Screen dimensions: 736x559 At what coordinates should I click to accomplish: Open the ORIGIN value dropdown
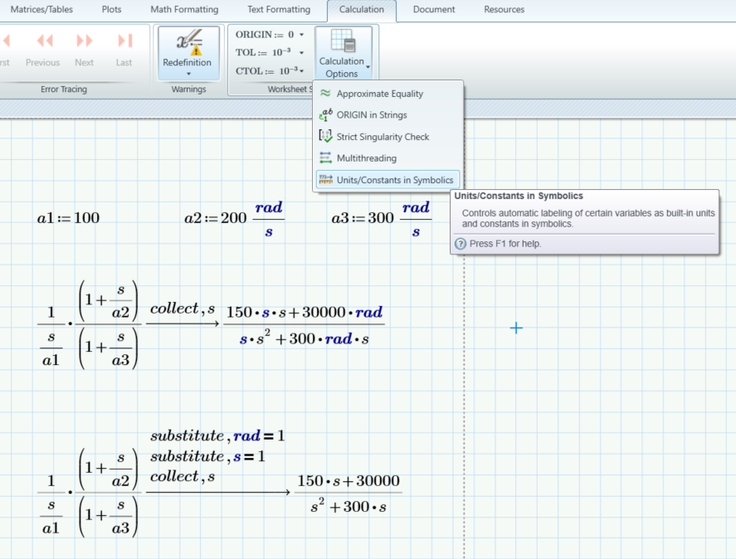point(302,35)
